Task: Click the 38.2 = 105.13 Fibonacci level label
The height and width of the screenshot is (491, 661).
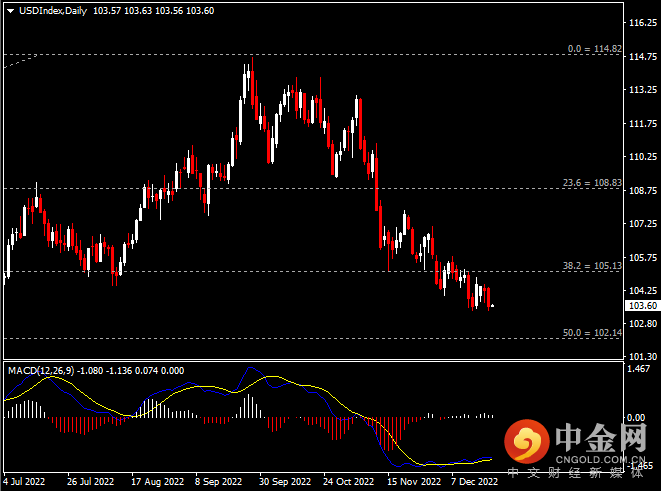Action: pyautogui.click(x=595, y=267)
